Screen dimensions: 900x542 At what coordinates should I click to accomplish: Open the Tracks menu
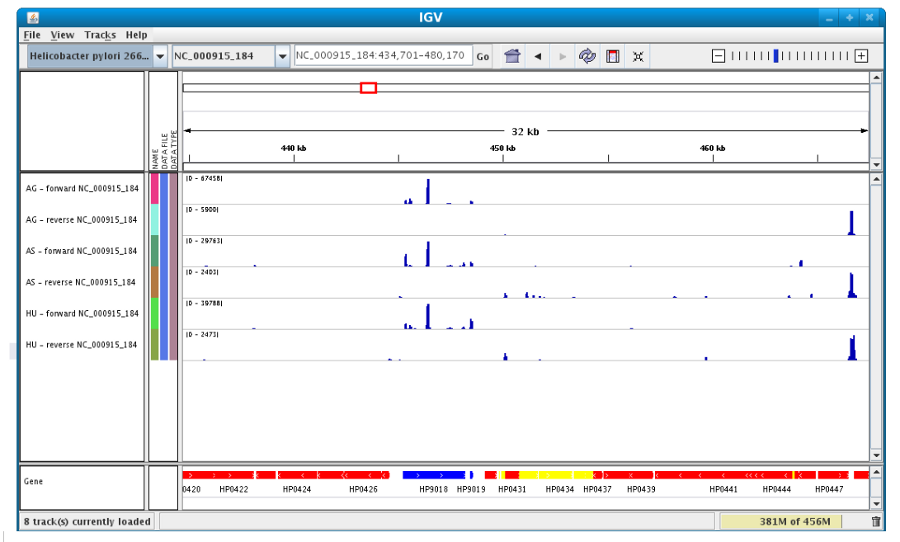click(100, 35)
